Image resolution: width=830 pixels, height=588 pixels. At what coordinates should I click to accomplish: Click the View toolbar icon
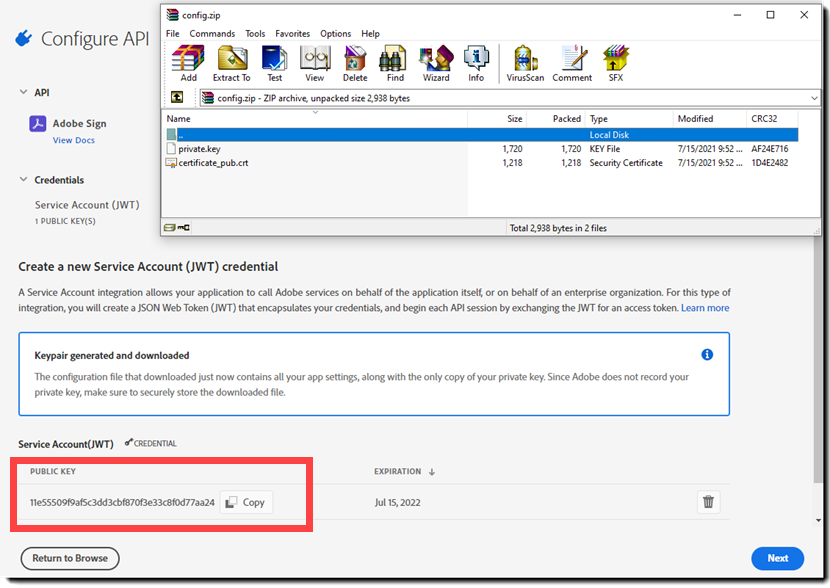pos(314,63)
